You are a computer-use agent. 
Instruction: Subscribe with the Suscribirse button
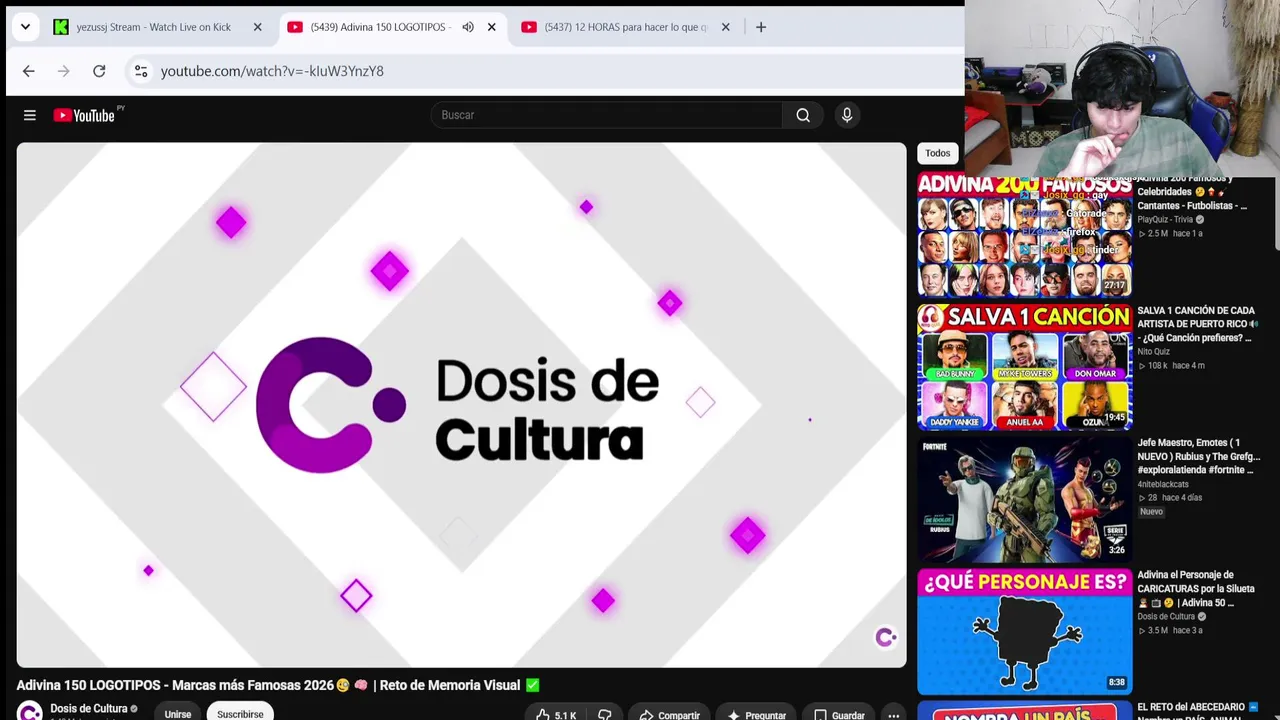click(240, 714)
